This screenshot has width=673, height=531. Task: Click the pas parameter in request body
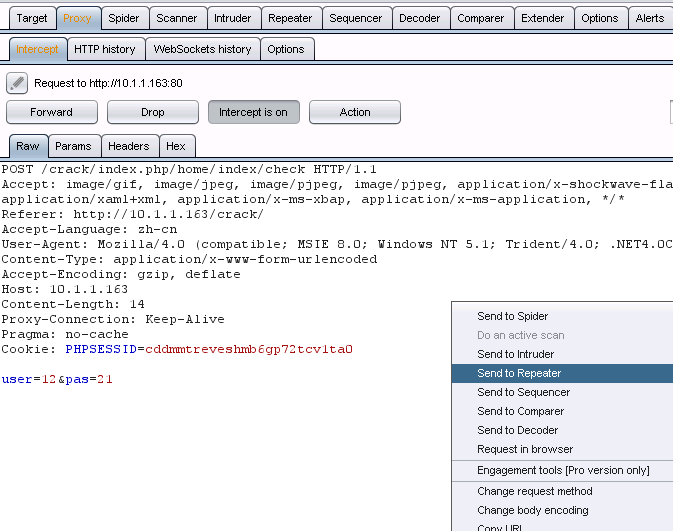tap(77, 379)
